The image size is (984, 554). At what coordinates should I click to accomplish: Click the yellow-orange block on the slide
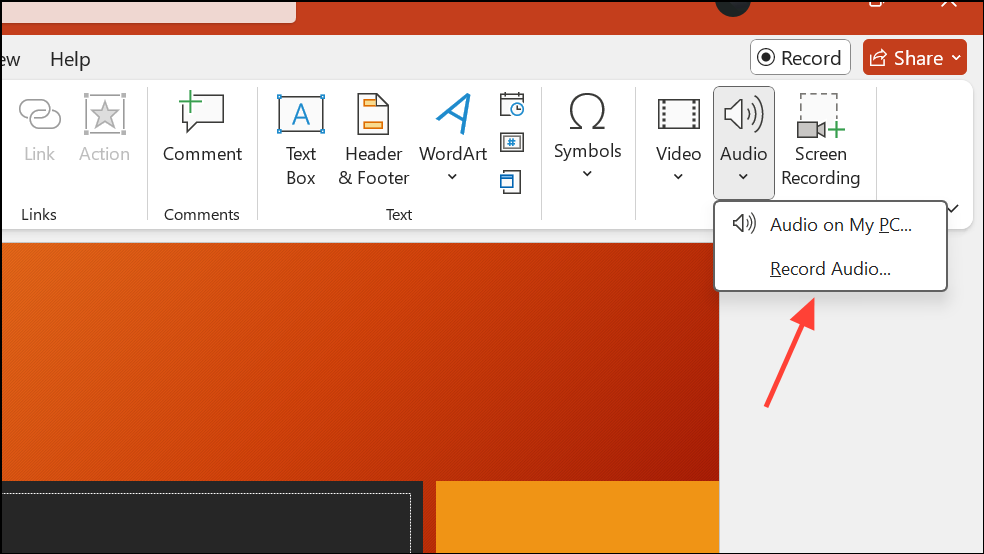pos(577,517)
